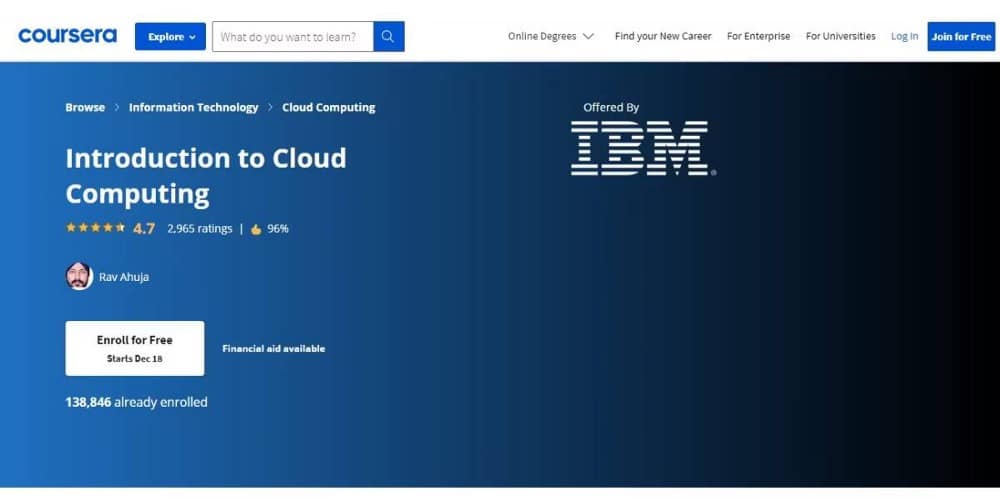Click the IBM logo
Screen dimensions: 1000x500
coord(643,148)
